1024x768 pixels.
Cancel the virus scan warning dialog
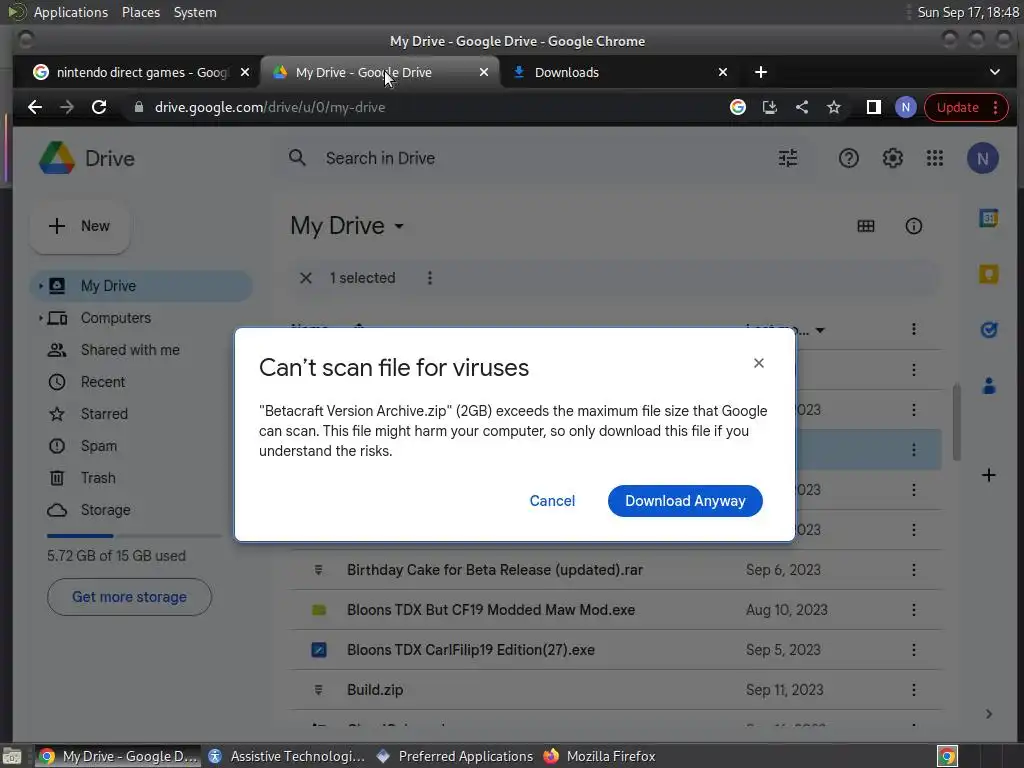coord(552,501)
